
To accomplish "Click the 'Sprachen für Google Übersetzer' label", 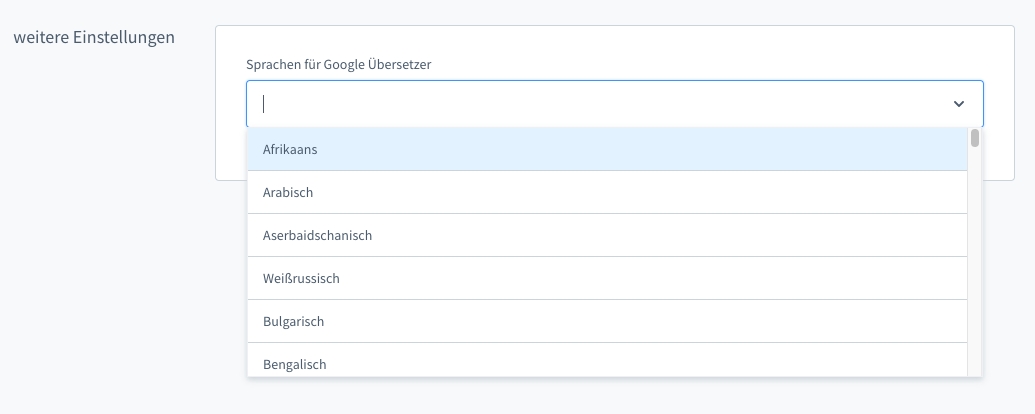I will point(345,64).
